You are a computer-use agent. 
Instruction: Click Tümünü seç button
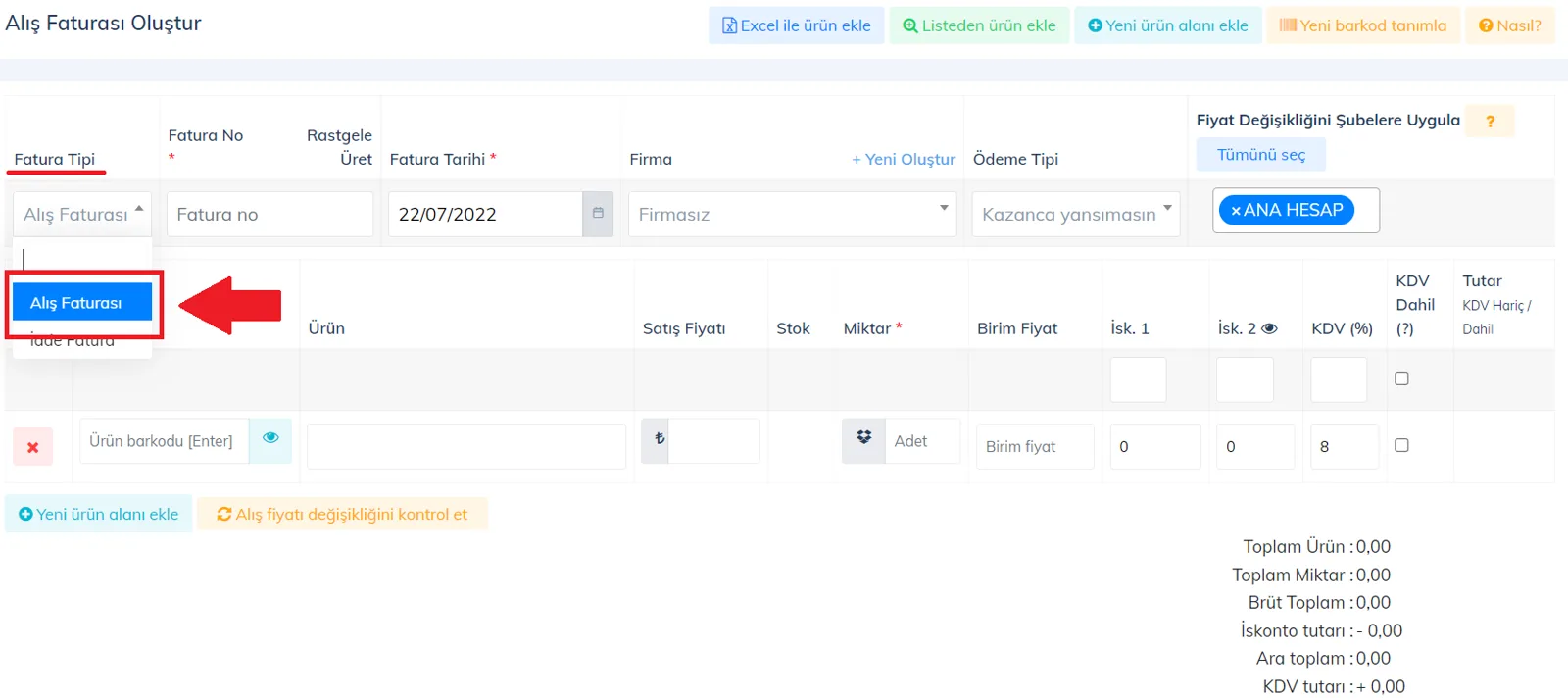point(1261,155)
